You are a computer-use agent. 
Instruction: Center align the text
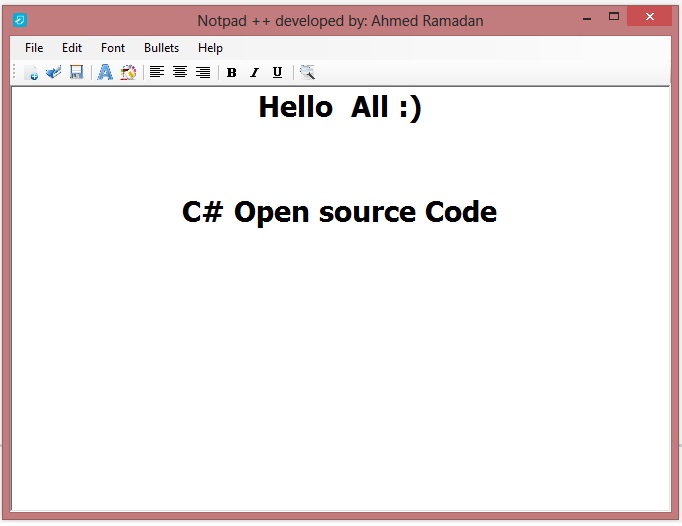point(180,72)
